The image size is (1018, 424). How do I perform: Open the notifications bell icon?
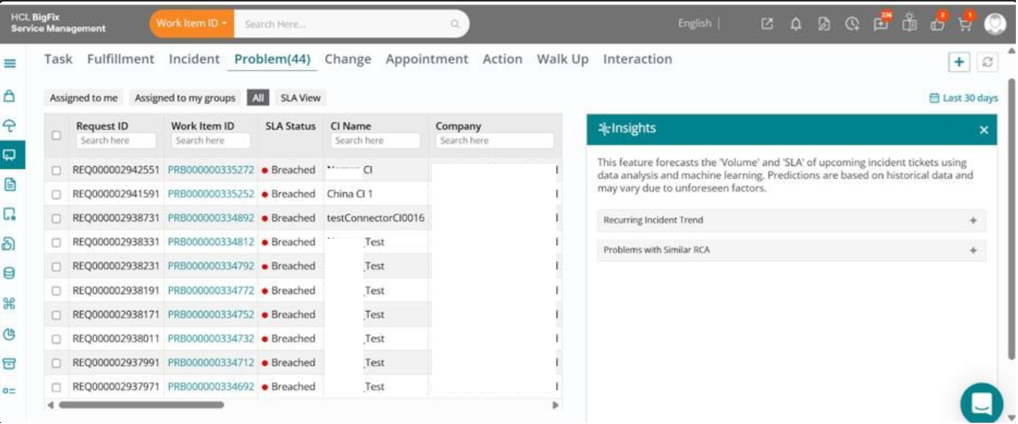[795, 24]
